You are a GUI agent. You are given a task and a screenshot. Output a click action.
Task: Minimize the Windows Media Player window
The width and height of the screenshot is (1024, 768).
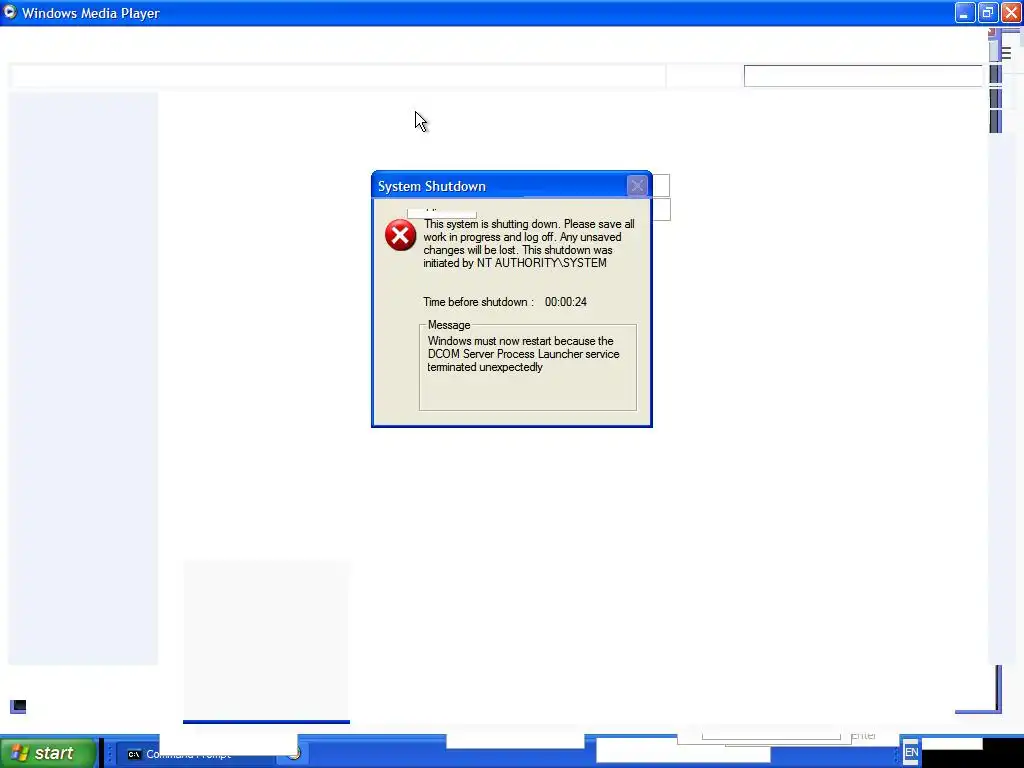tap(964, 12)
